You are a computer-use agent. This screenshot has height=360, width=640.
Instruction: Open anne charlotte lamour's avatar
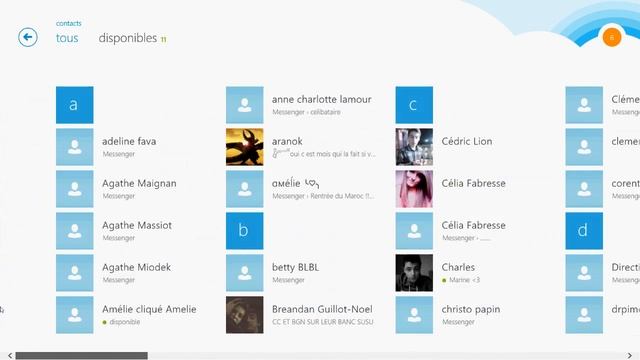244,105
